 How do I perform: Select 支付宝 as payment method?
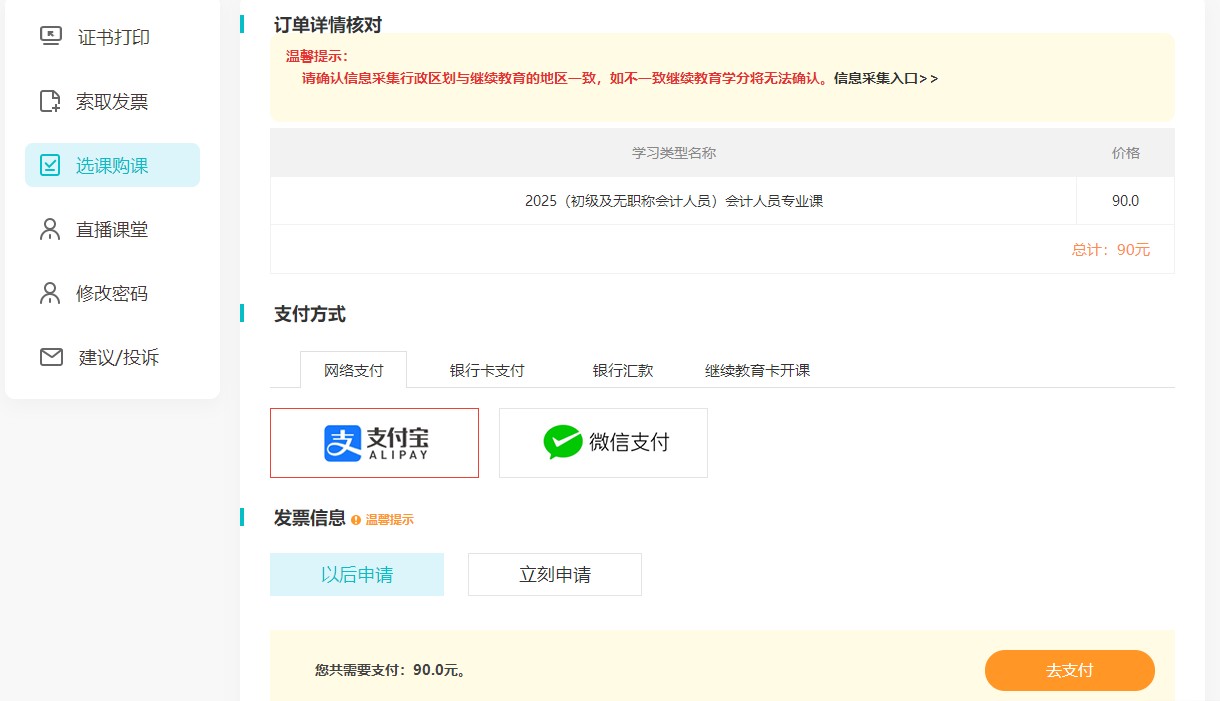pos(374,442)
